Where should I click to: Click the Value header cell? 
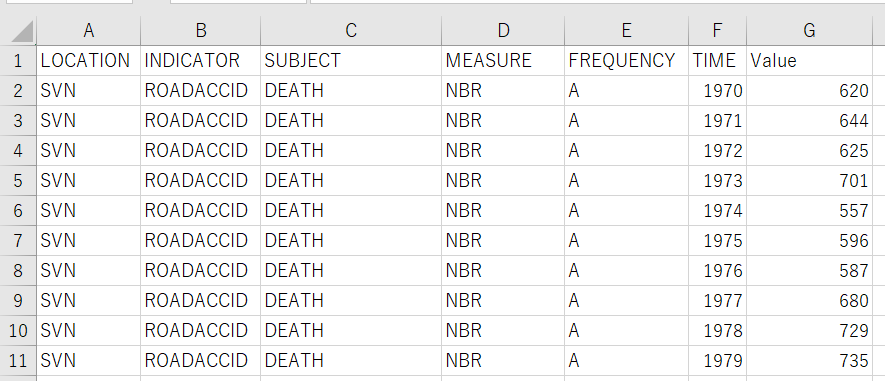809,60
